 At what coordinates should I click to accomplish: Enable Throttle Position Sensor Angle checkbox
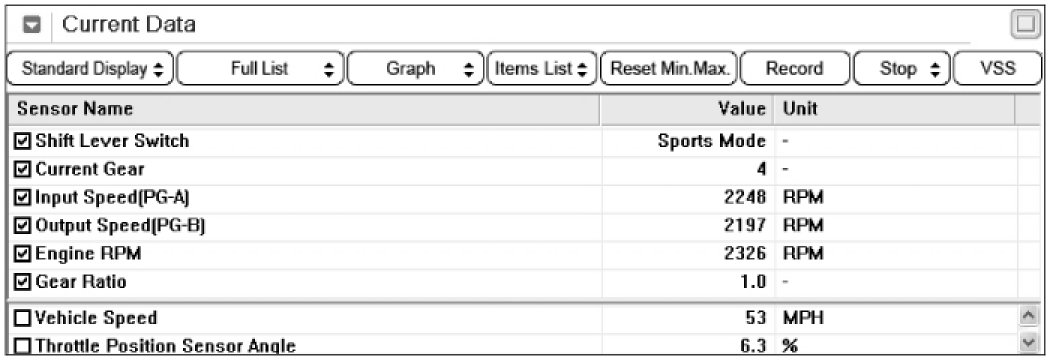(x=23, y=346)
